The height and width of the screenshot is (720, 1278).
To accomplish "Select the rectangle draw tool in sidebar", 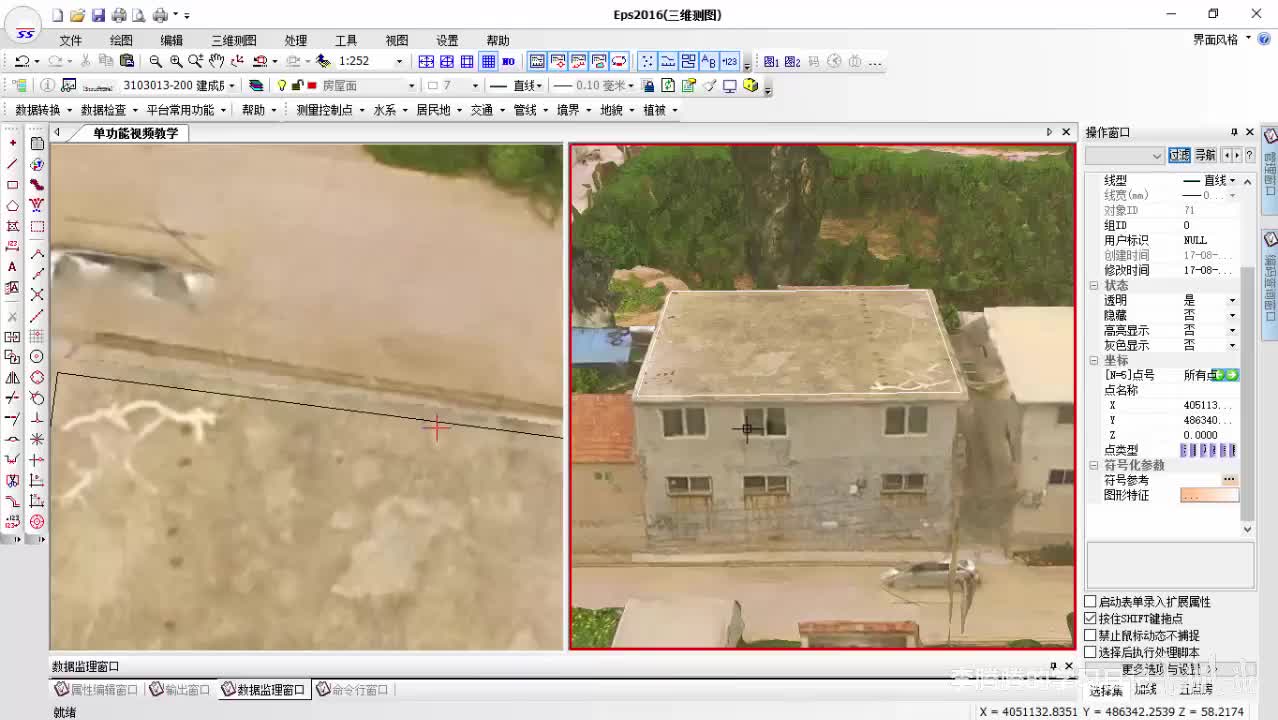I will [x=12, y=185].
